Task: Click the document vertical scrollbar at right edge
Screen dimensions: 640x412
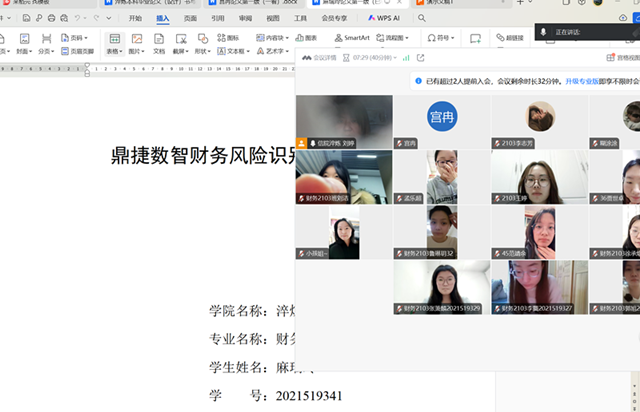Action: [635, 392]
